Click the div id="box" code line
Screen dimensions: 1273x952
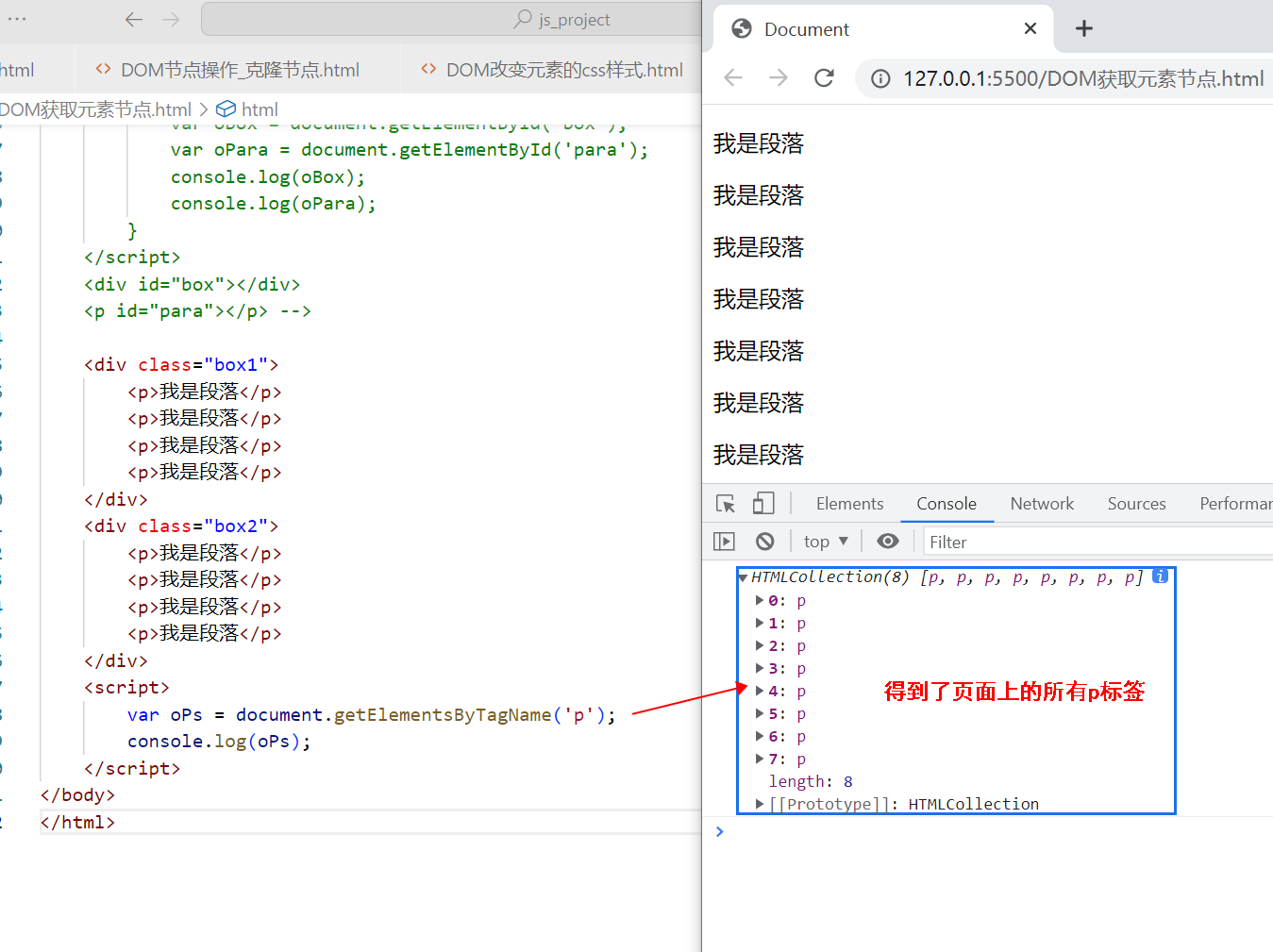coord(193,285)
